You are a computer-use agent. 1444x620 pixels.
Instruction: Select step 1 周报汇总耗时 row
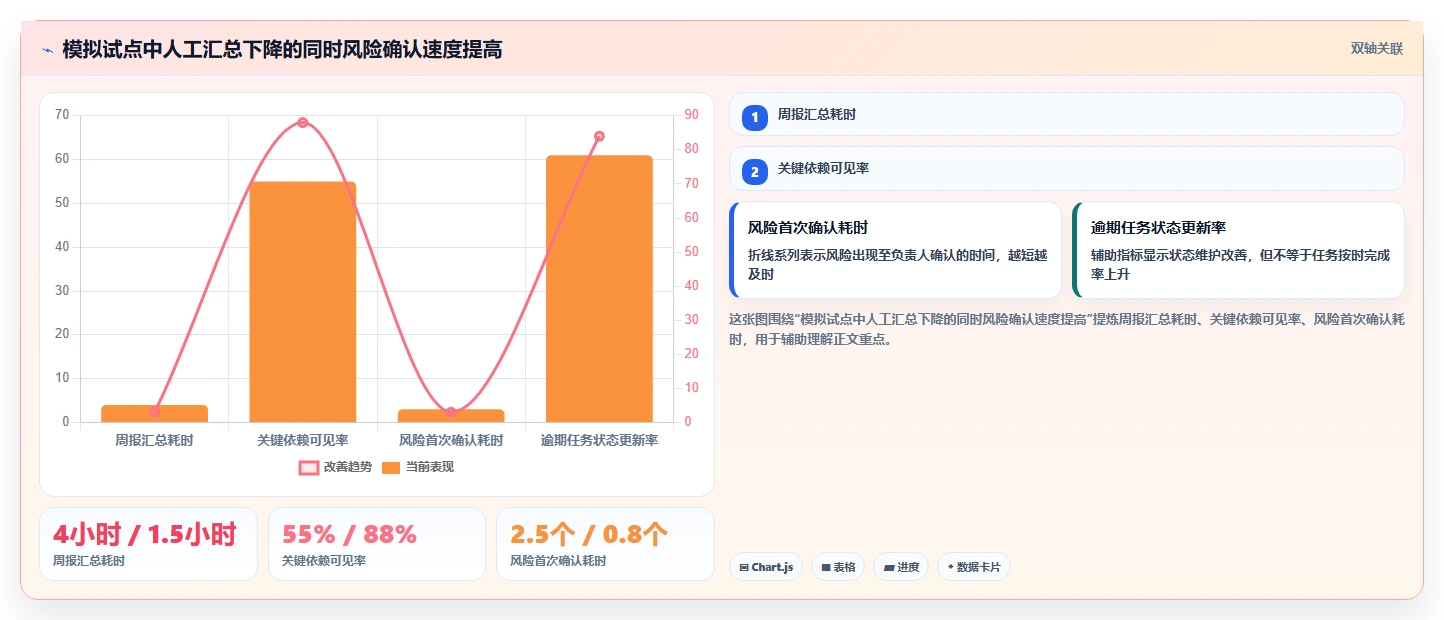click(x=1067, y=114)
